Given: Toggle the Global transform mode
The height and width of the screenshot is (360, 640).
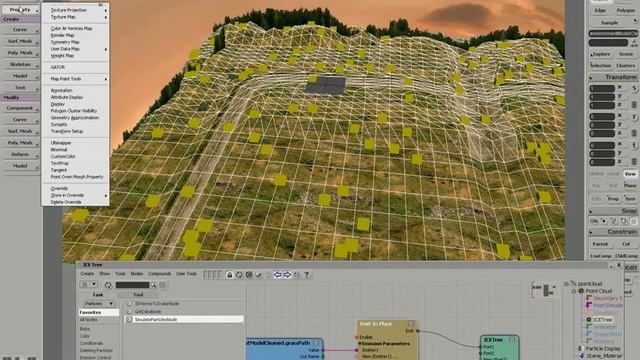Looking at the screenshot, I should [596, 174].
